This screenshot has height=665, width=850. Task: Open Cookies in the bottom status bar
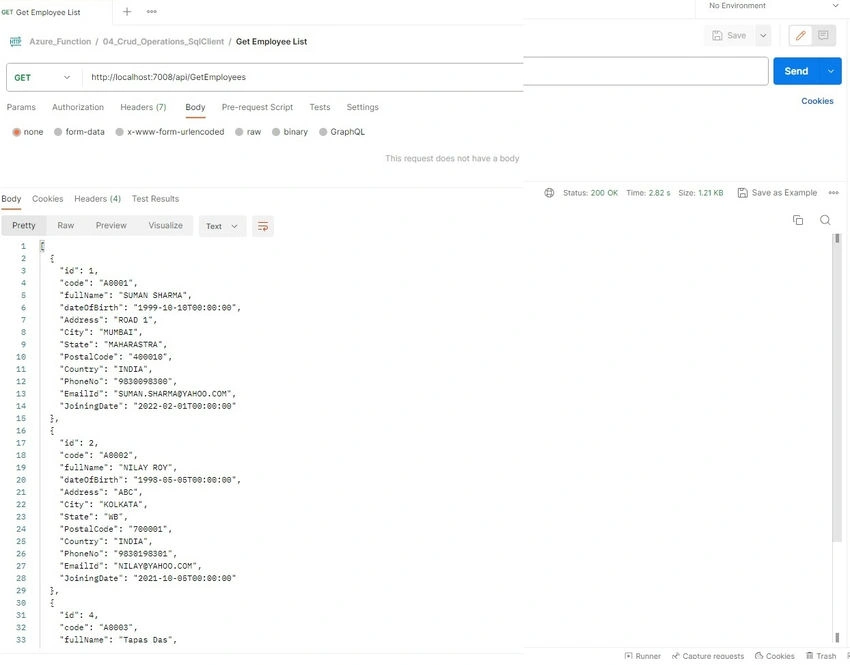[775, 656]
